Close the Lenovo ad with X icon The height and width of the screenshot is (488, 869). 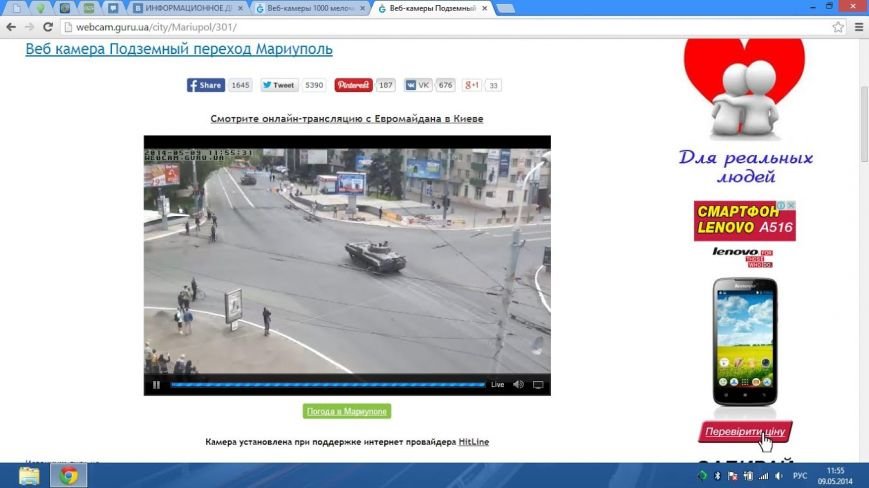point(791,206)
